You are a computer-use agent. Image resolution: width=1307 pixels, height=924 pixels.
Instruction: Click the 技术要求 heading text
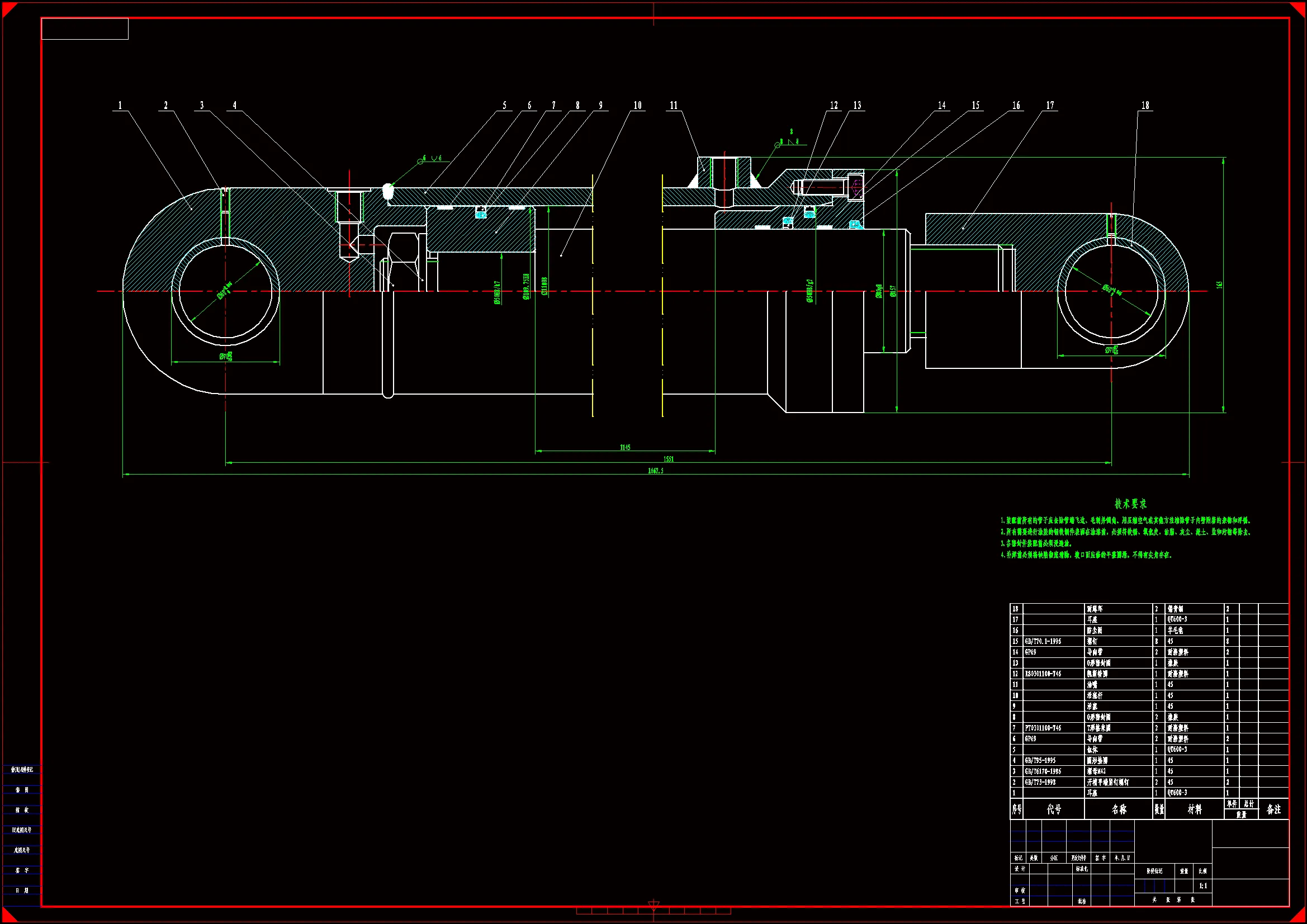[x=1130, y=503]
